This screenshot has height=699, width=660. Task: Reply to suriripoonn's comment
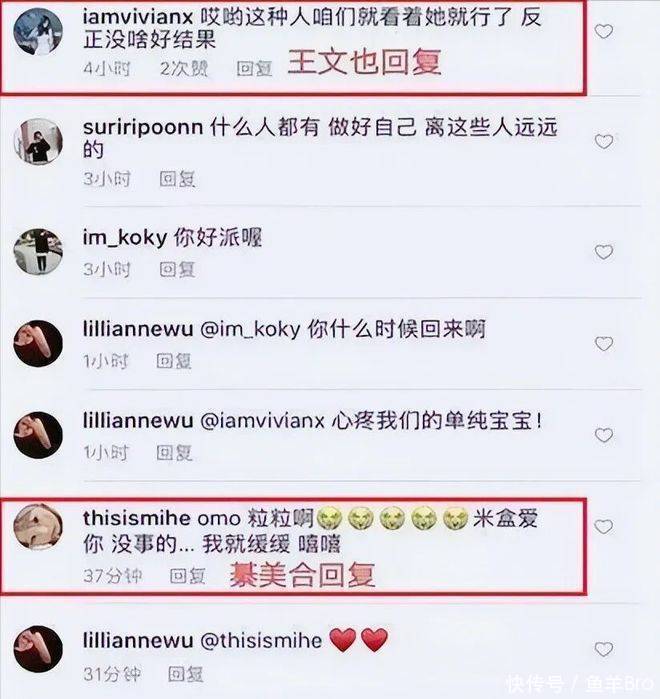tap(177, 179)
